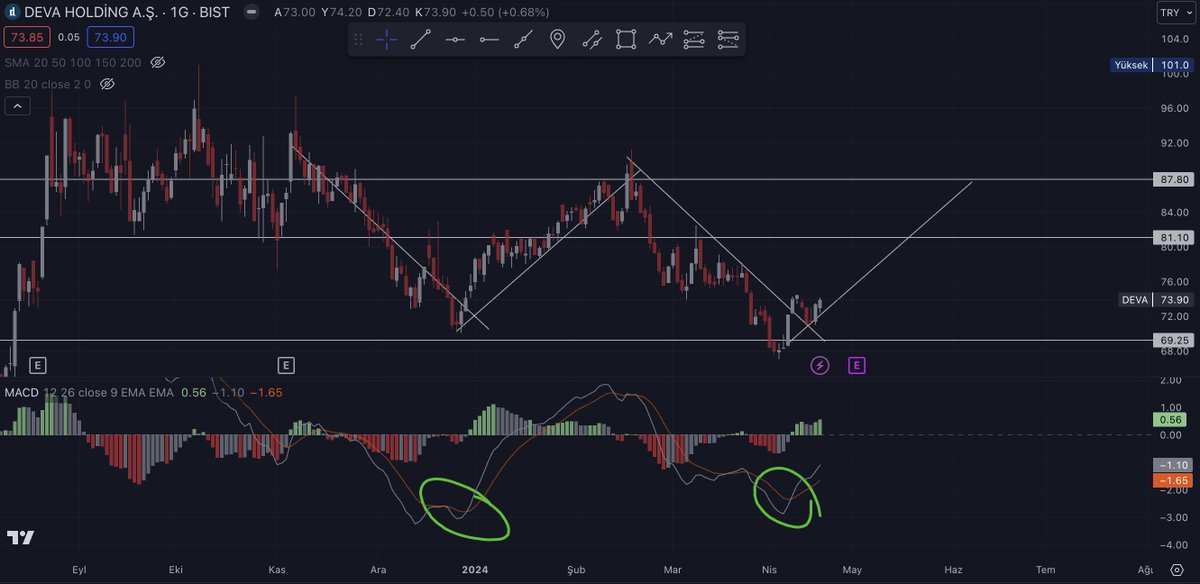Click the MACD 12 26 close 9 legend
1200x584 pixels.
click(88, 393)
